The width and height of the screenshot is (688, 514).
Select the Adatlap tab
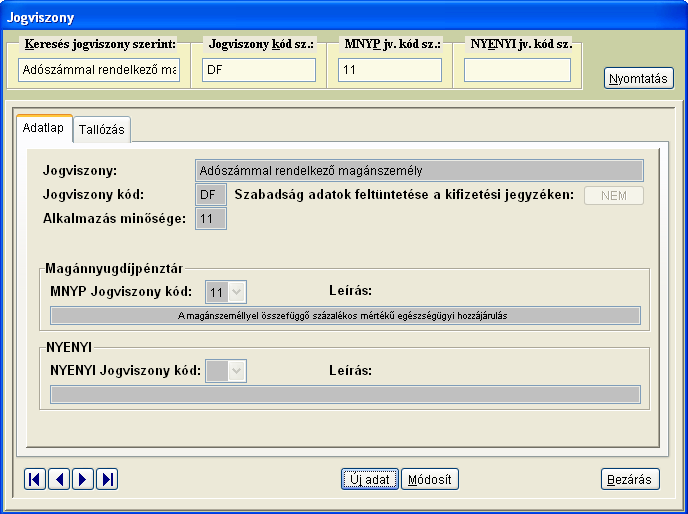pos(43,128)
